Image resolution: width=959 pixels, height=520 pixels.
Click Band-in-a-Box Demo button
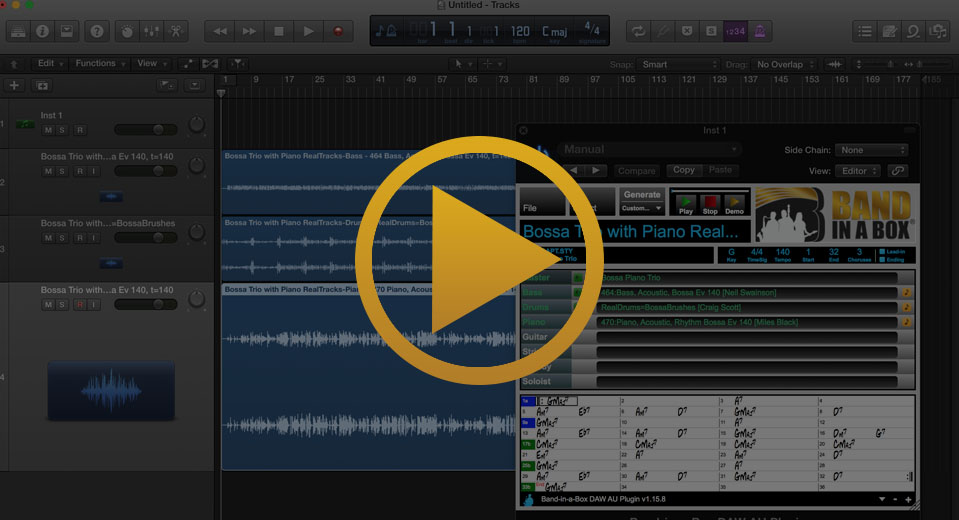click(734, 205)
